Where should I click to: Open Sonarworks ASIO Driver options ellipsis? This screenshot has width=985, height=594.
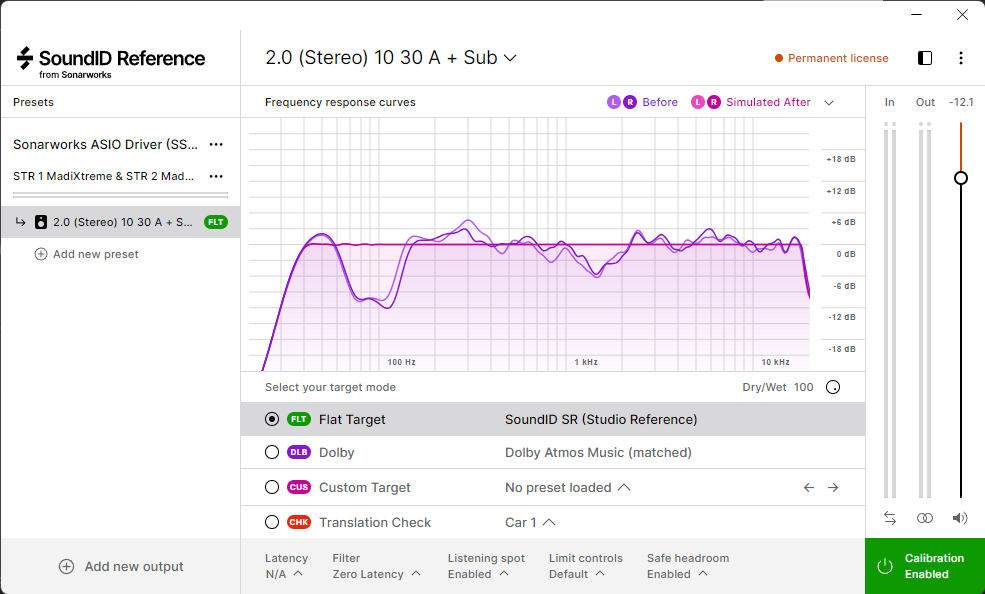click(x=216, y=144)
